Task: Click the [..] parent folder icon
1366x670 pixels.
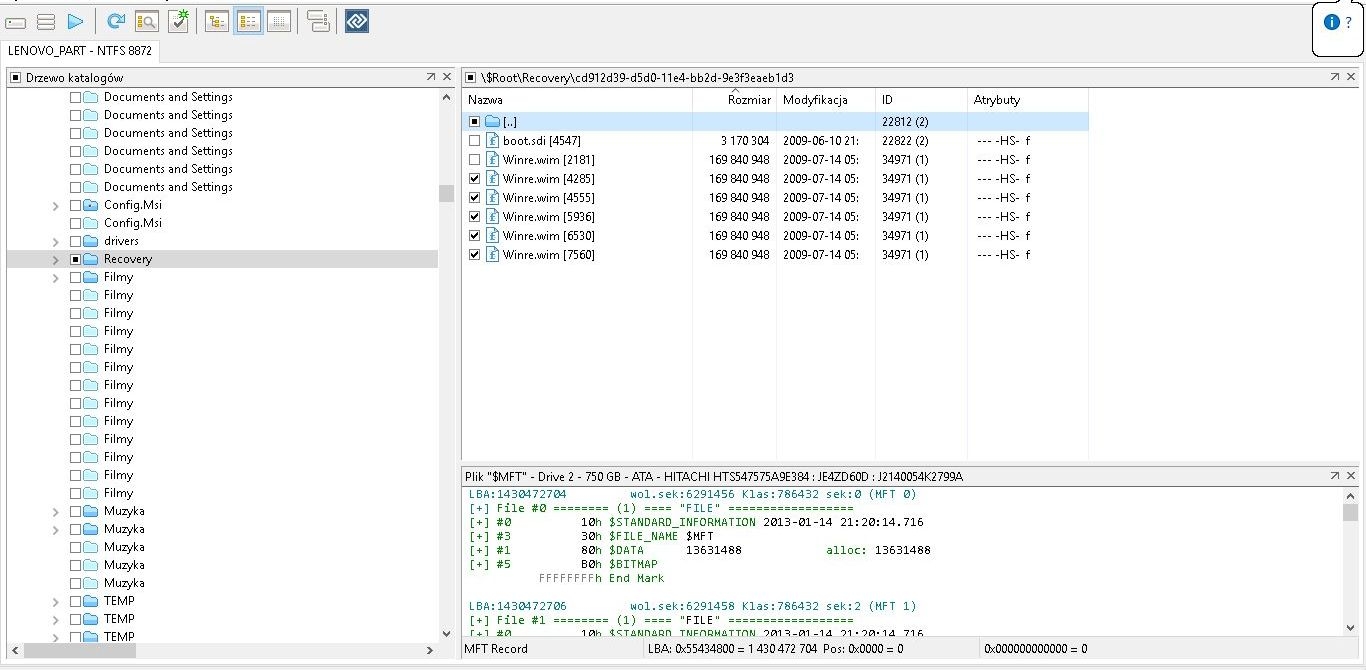Action: (x=493, y=122)
